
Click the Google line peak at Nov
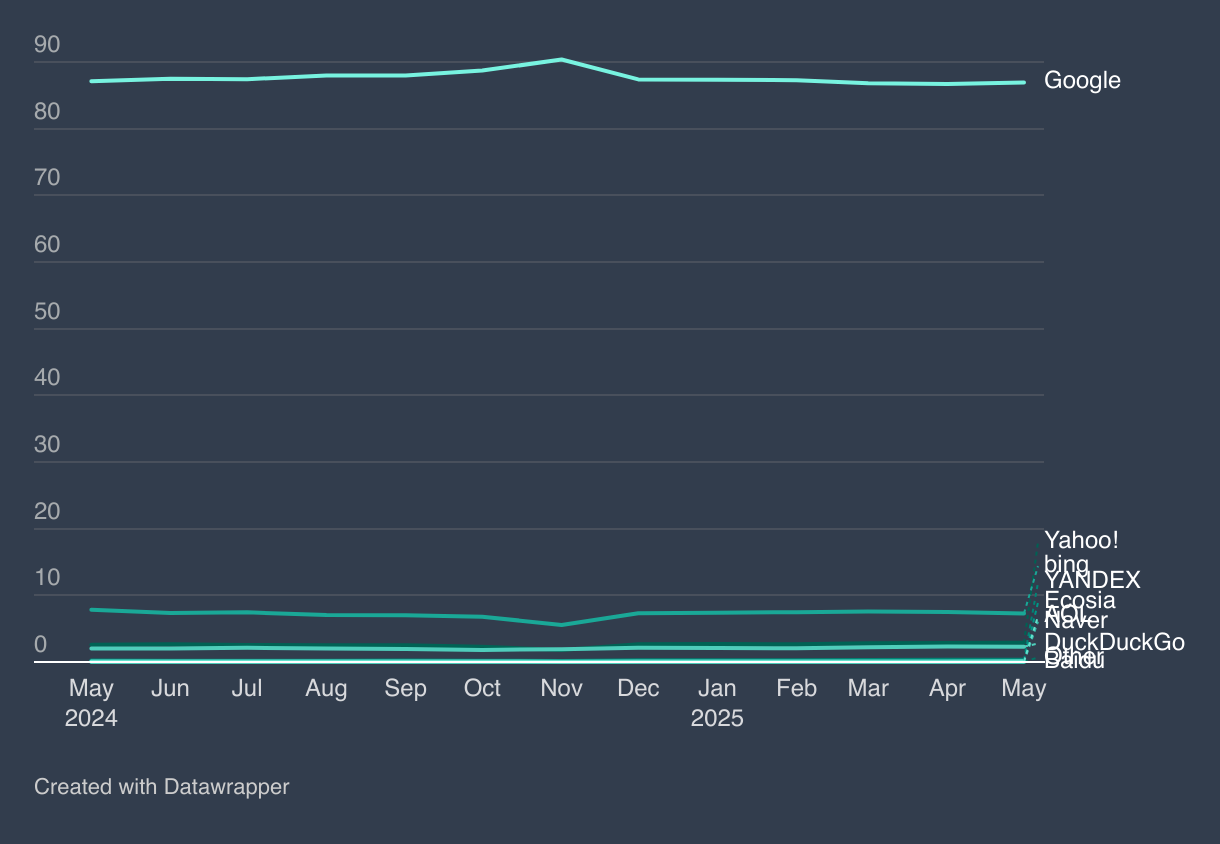pos(561,60)
